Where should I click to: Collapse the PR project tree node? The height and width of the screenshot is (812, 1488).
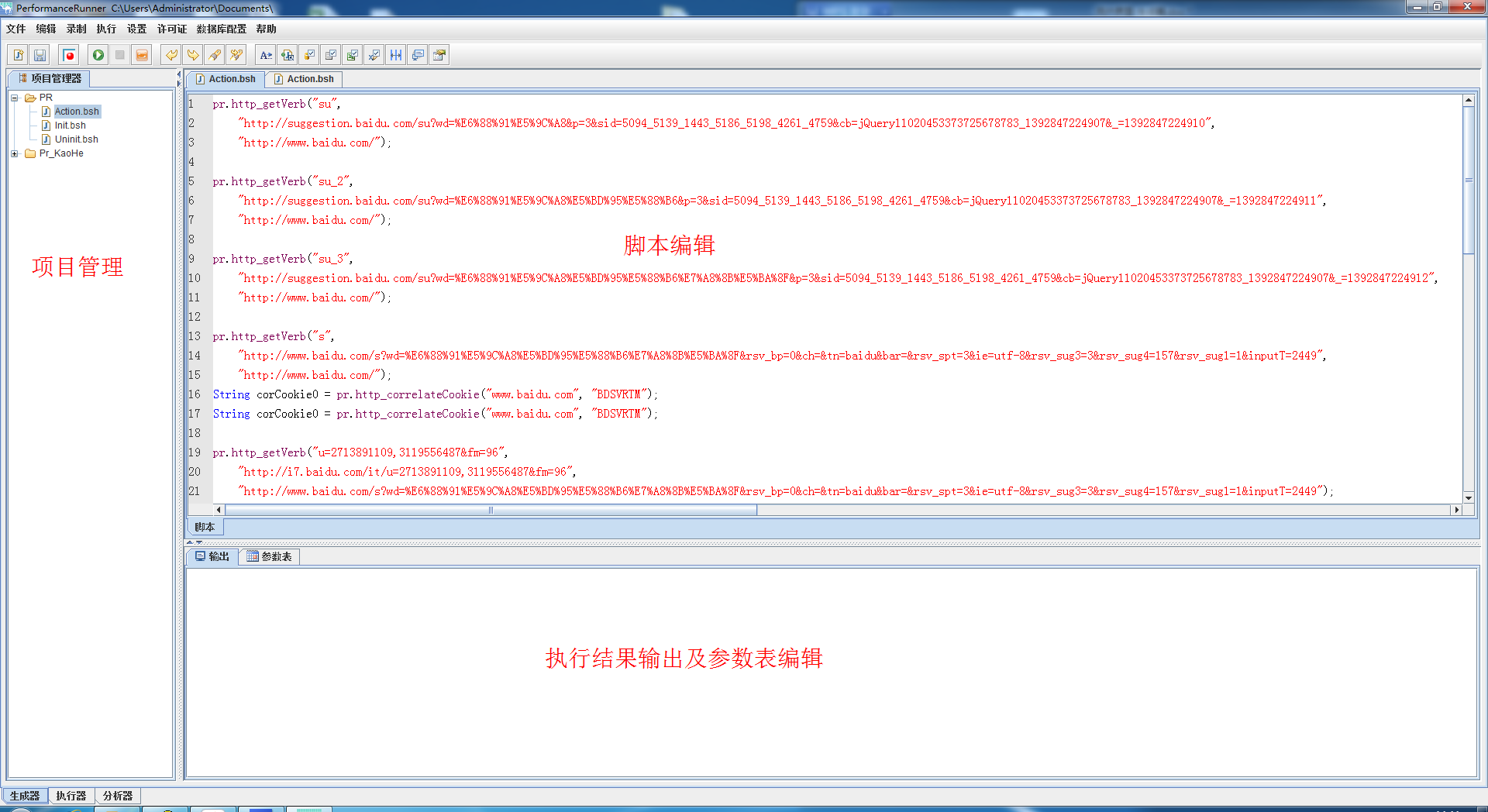pos(14,98)
